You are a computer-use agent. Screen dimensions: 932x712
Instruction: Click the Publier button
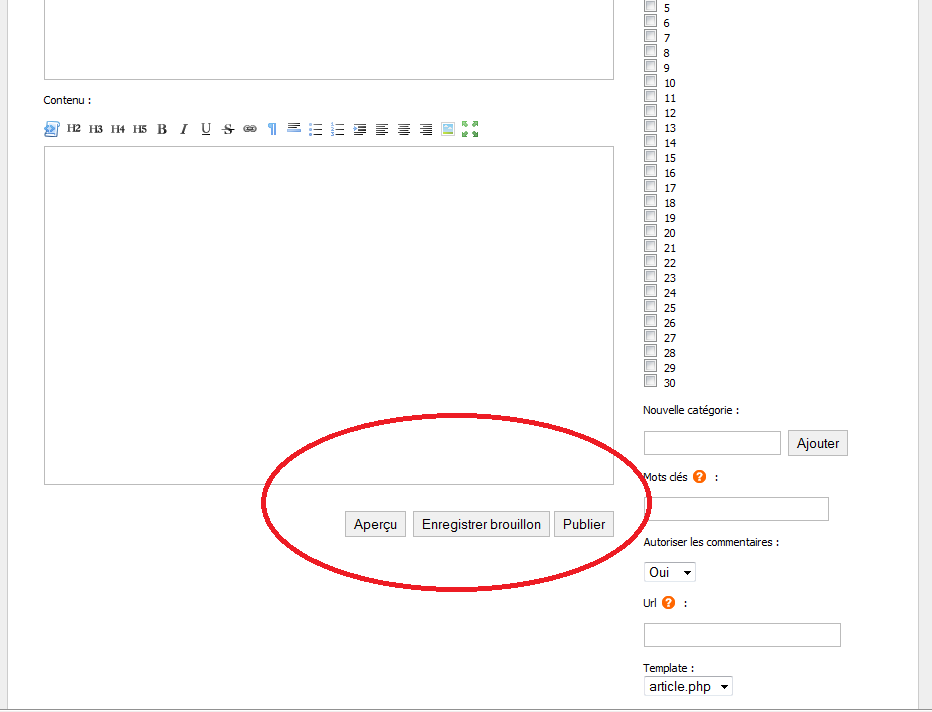[584, 524]
